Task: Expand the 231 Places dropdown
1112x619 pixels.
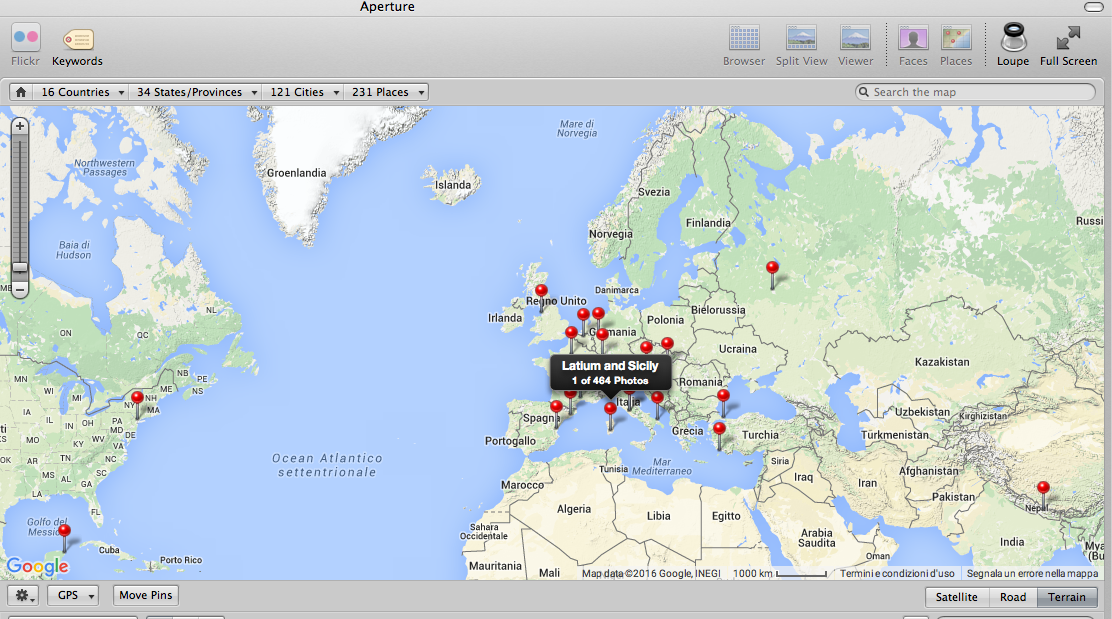Action: click(387, 92)
